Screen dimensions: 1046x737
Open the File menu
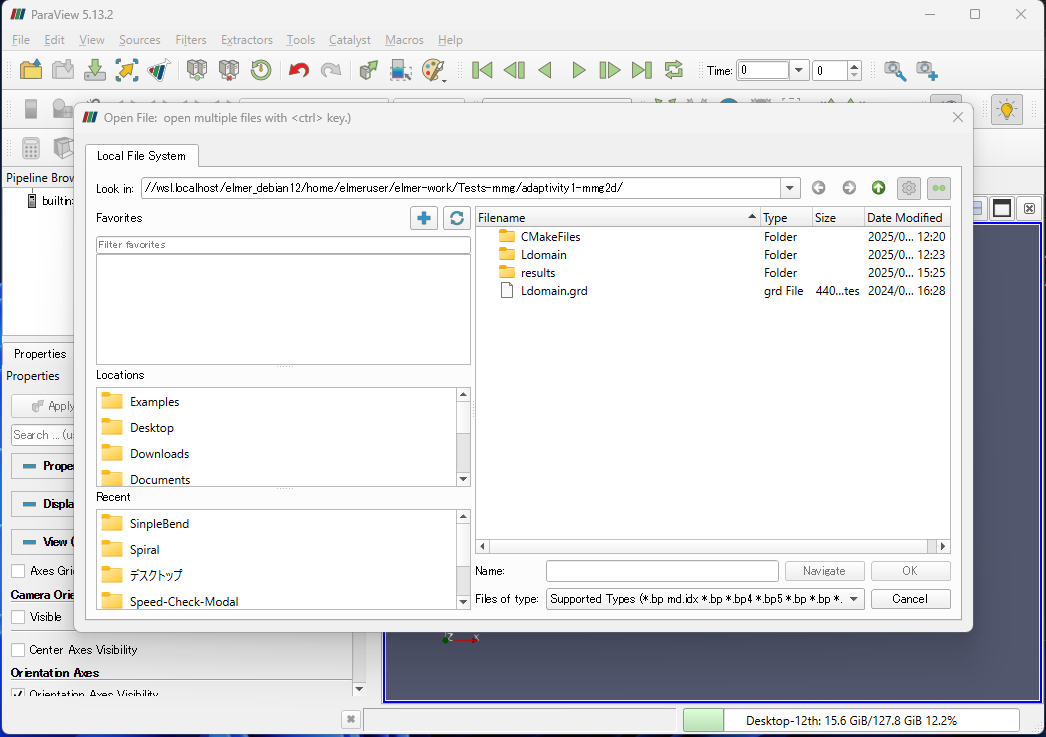[21, 40]
